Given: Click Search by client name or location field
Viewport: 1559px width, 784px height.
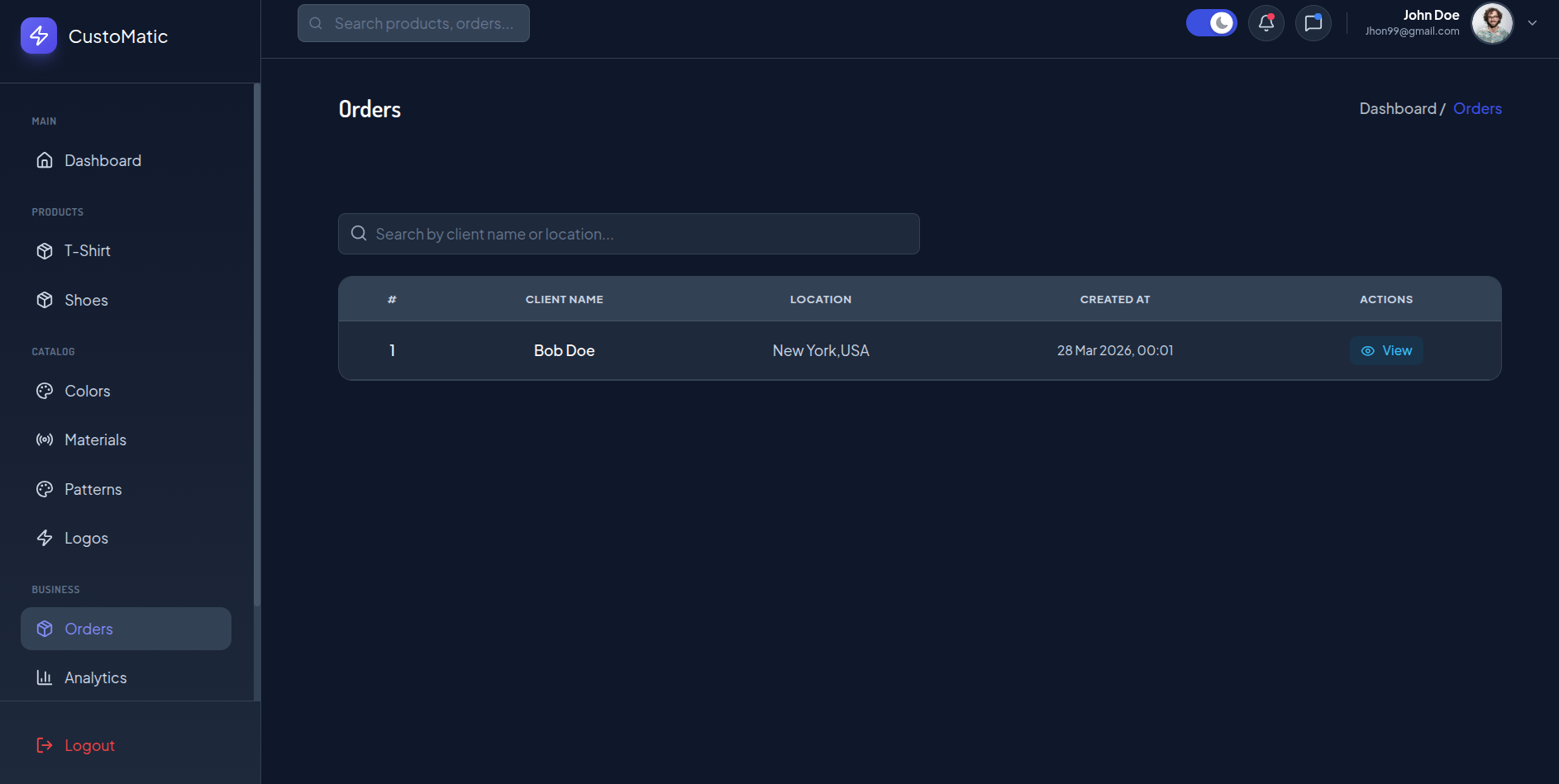Looking at the screenshot, I should (x=629, y=234).
